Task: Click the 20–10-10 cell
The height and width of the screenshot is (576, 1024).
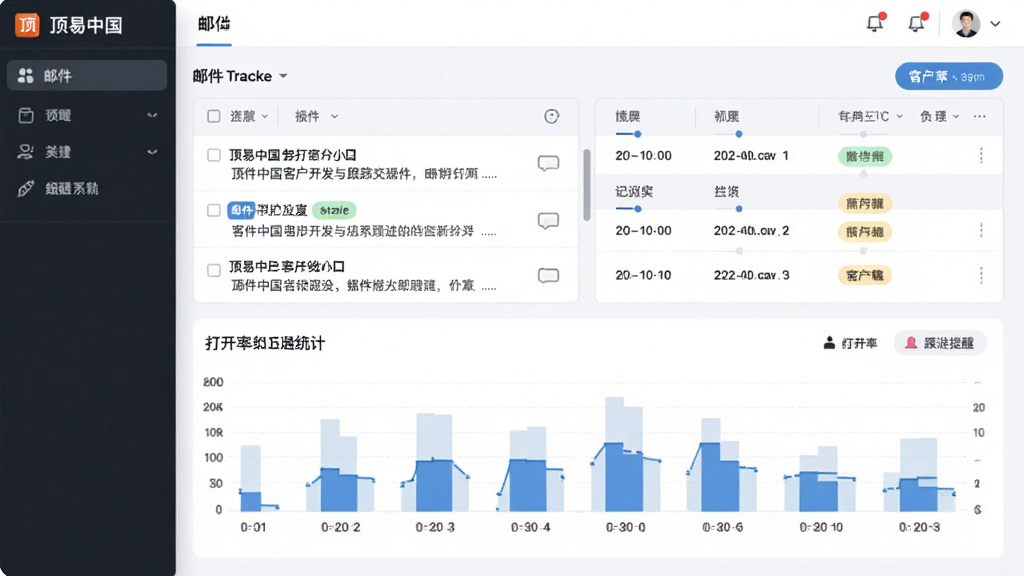Action: click(643, 275)
